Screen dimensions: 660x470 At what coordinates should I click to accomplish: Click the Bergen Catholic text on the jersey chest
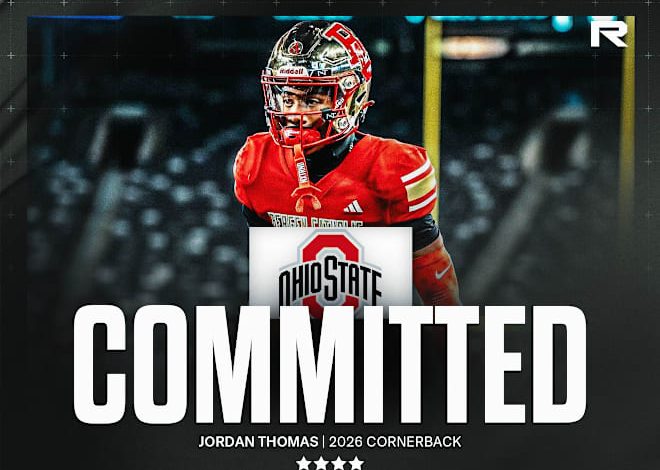(x=315, y=220)
